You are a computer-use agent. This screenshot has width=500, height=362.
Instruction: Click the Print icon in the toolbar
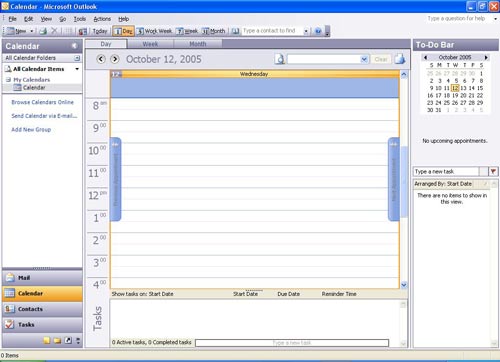pos(43,31)
